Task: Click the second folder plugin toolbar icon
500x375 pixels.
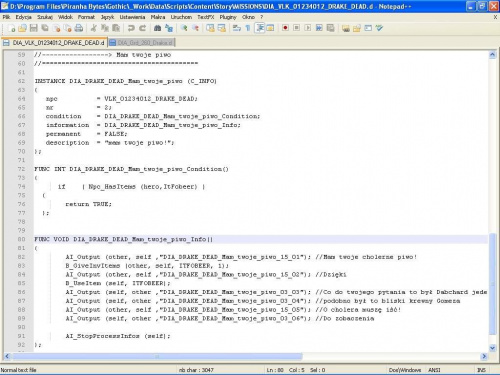Action: tap(357, 28)
